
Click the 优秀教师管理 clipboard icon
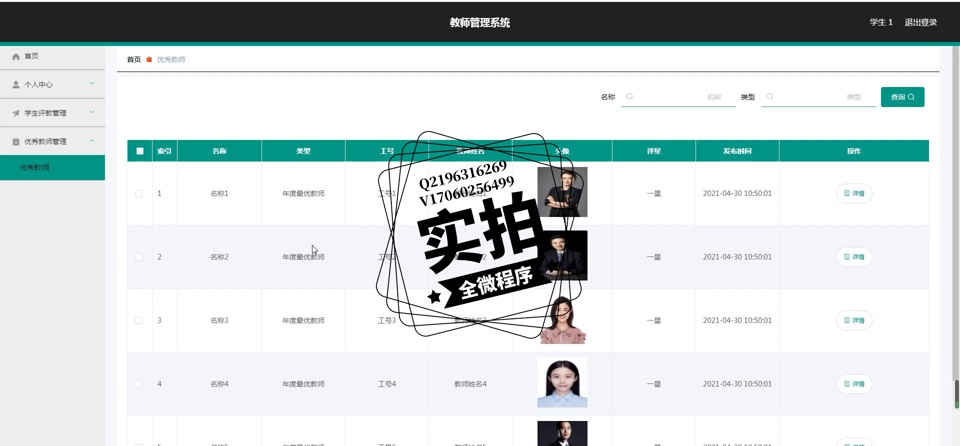16,142
